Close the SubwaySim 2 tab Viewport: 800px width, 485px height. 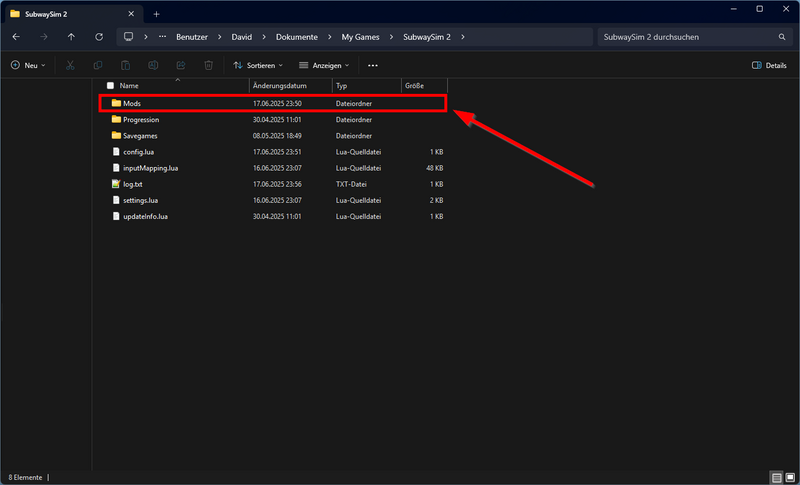click(131, 14)
